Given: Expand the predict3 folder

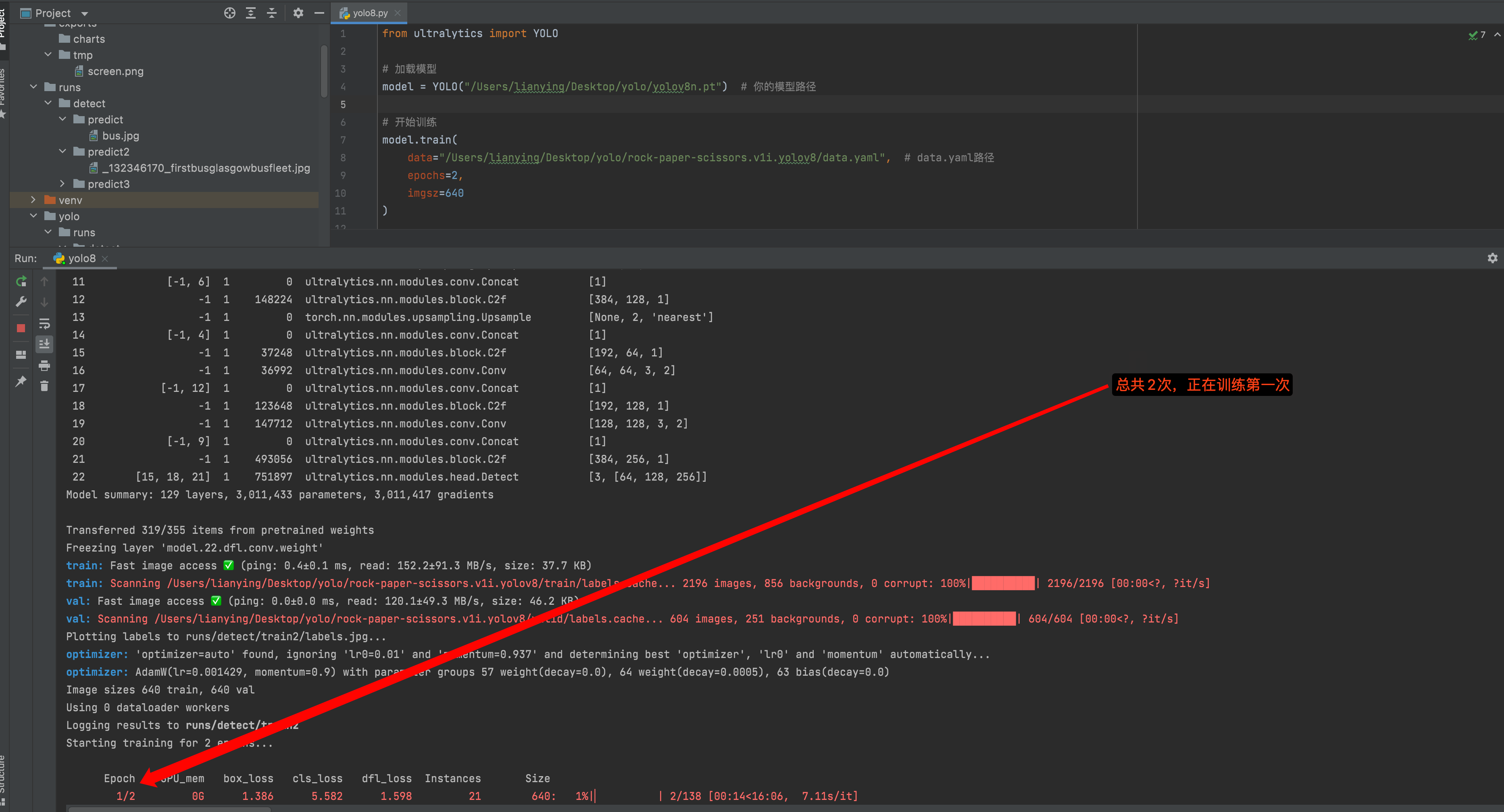Looking at the screenshot, I should point(62,184).
